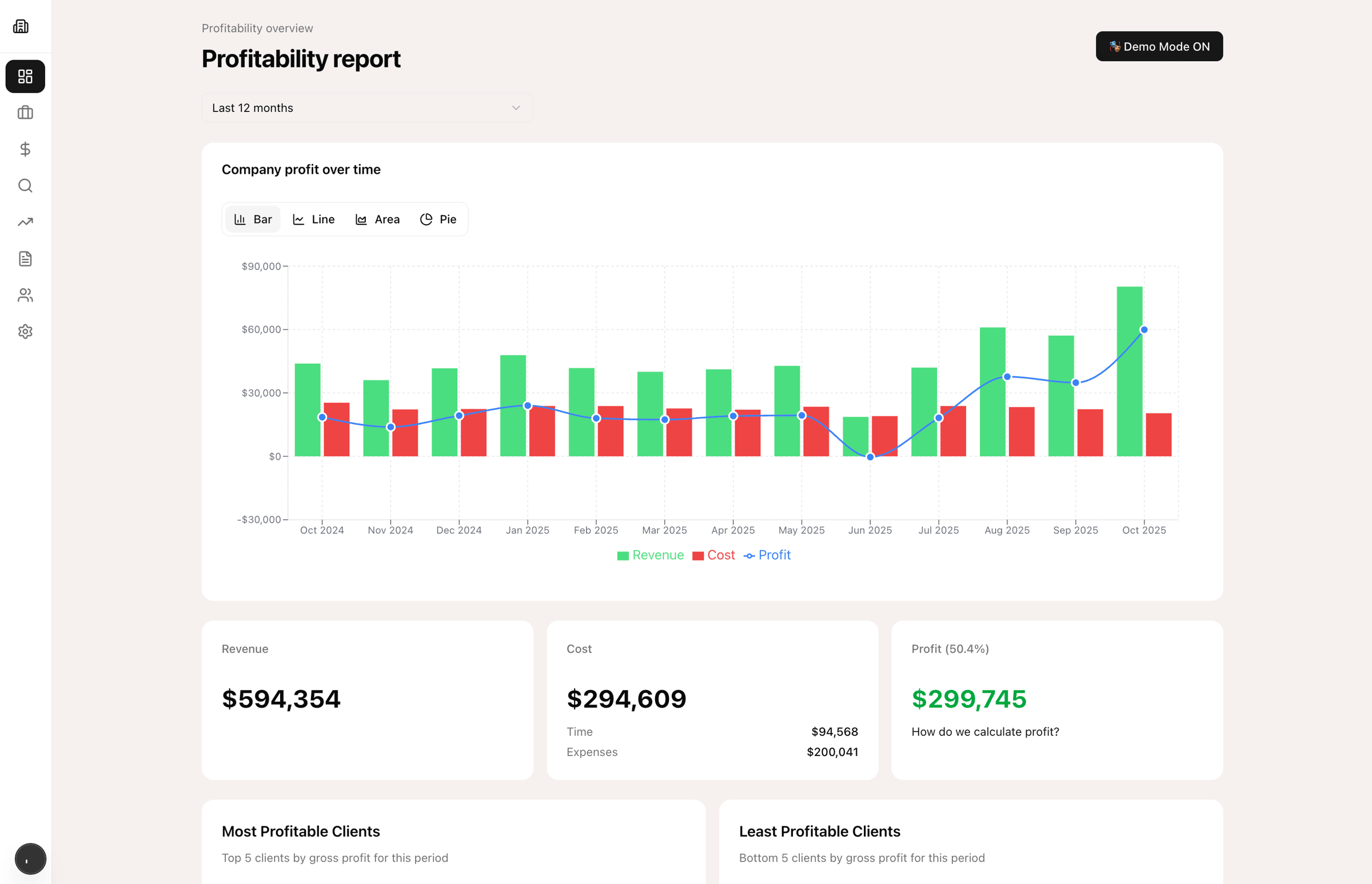Screen dimensions: 1372x884
Task: Switch chart to Area view
Action: pos(377,219)
